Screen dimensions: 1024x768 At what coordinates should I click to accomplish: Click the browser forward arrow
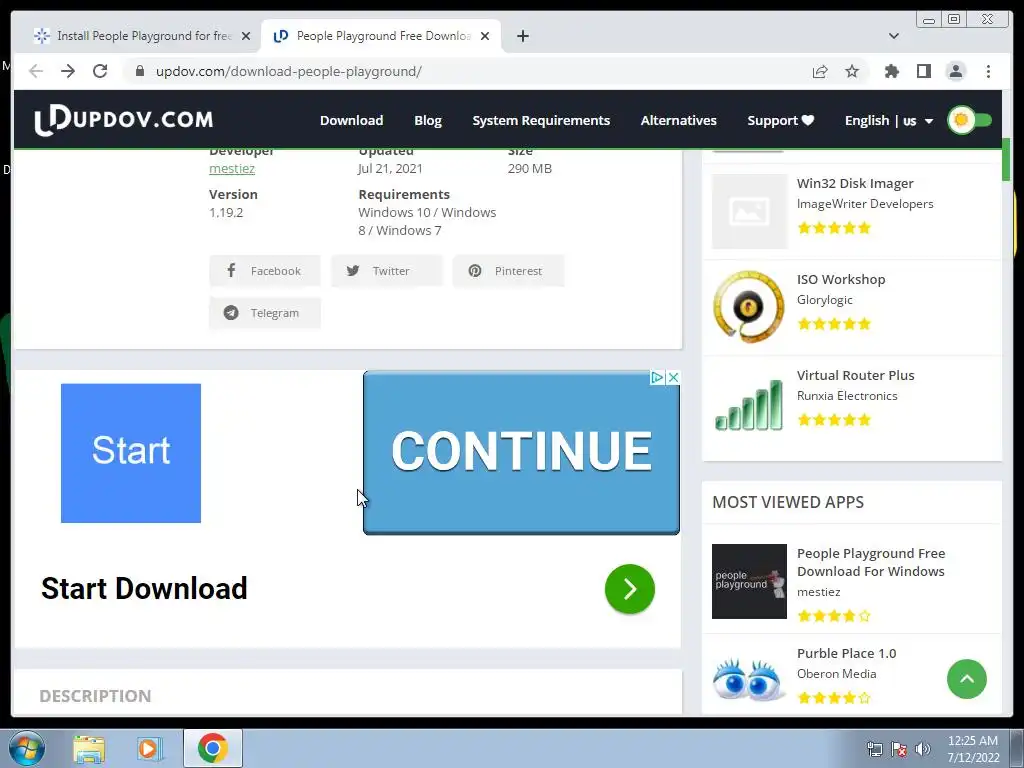pyautogui.click(x=68, y=71)
